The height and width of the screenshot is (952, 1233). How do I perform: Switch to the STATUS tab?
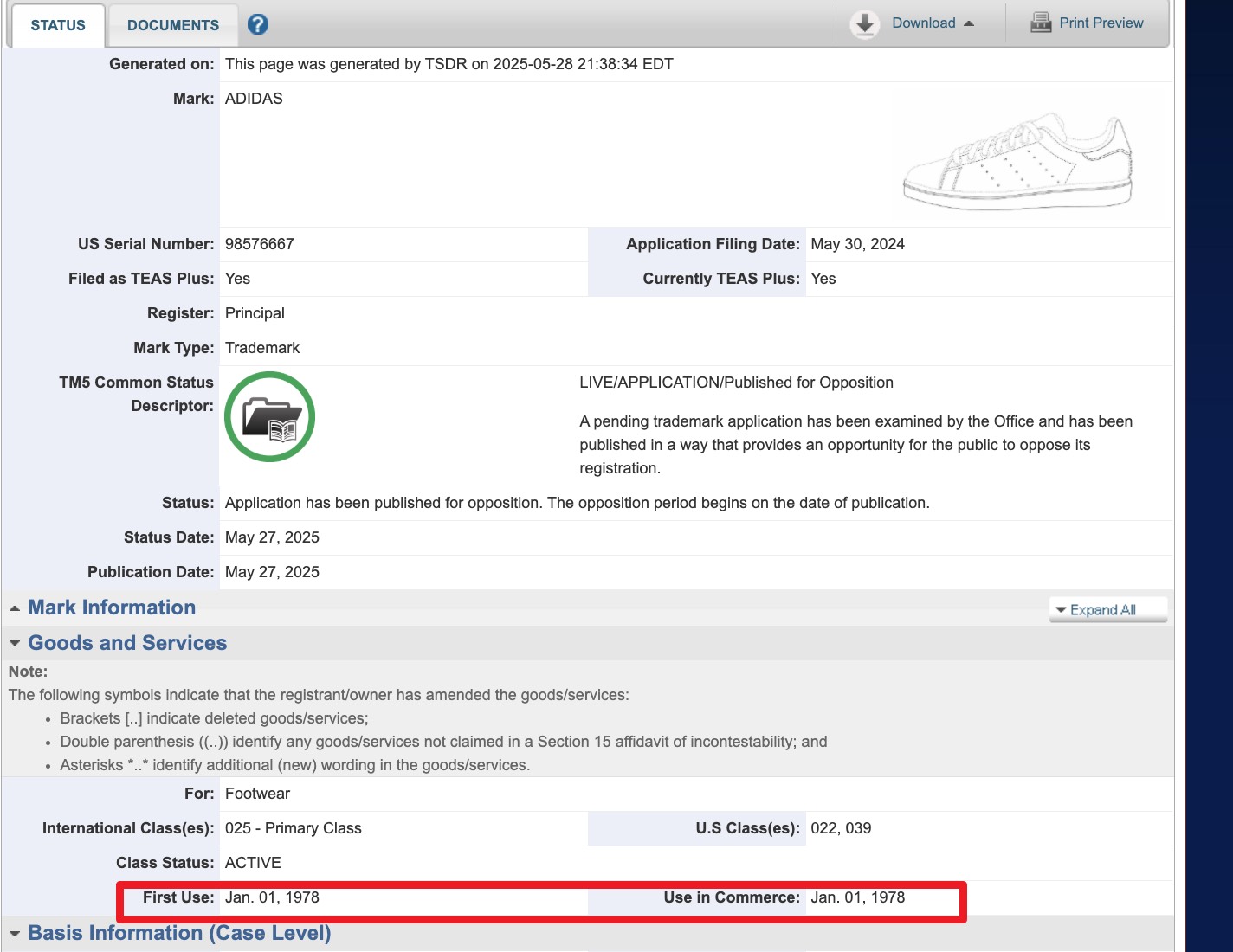pyautogui.click(x=58, y=25)
